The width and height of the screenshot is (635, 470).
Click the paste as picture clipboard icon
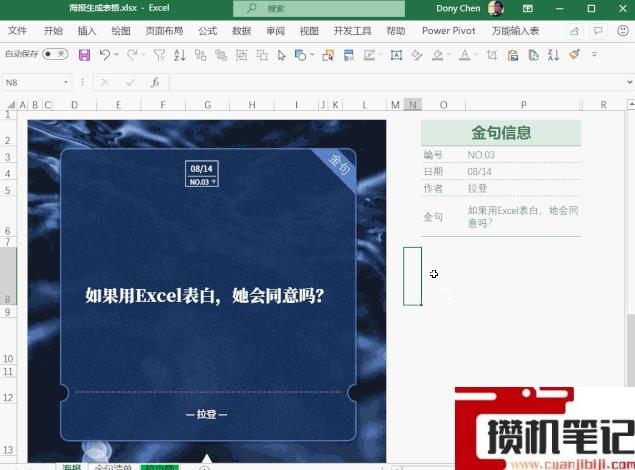click(x=513, y=55)
